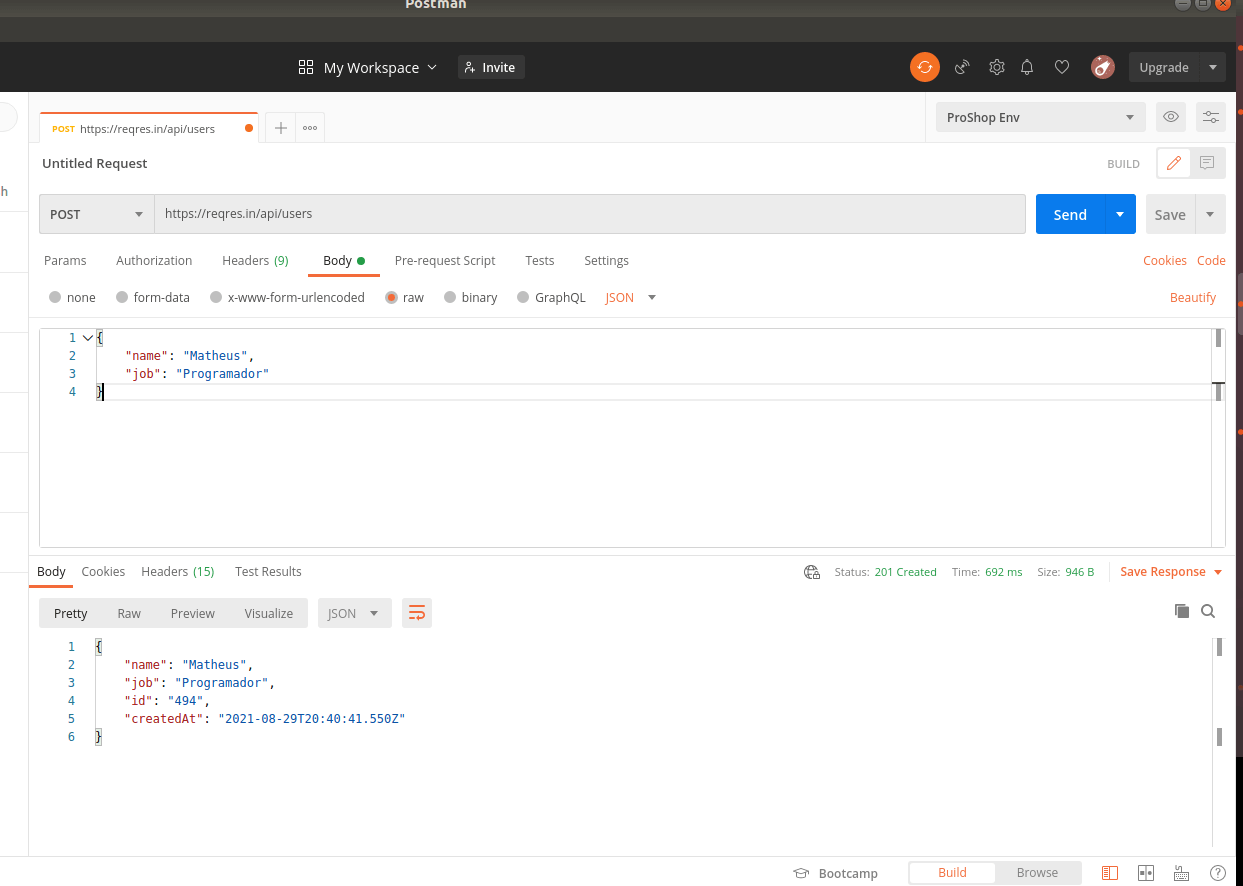Toggle two-pane view icon in status bar

1146,873
